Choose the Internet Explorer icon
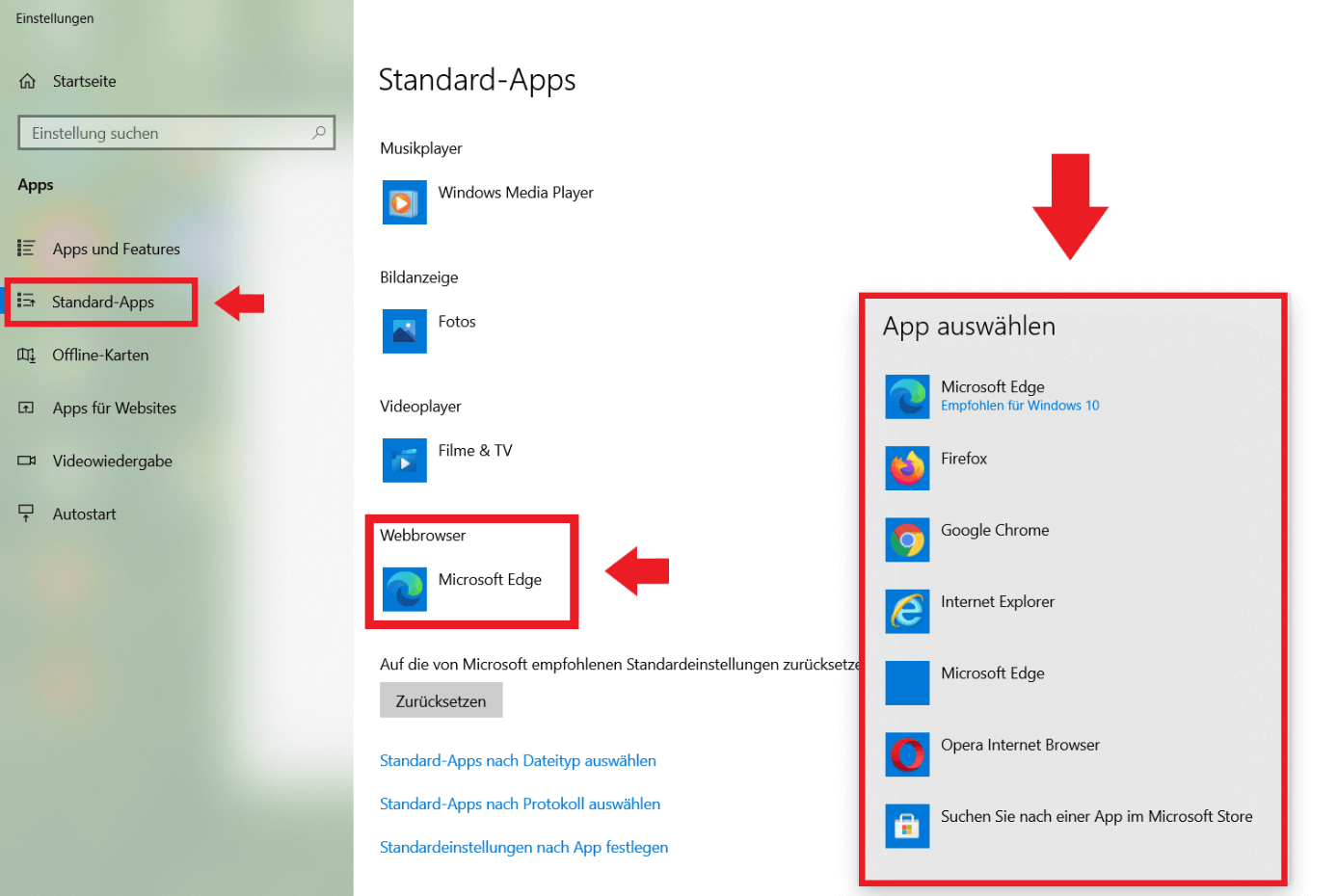Viewport: 1337px width, 896px height. (907, 612)
